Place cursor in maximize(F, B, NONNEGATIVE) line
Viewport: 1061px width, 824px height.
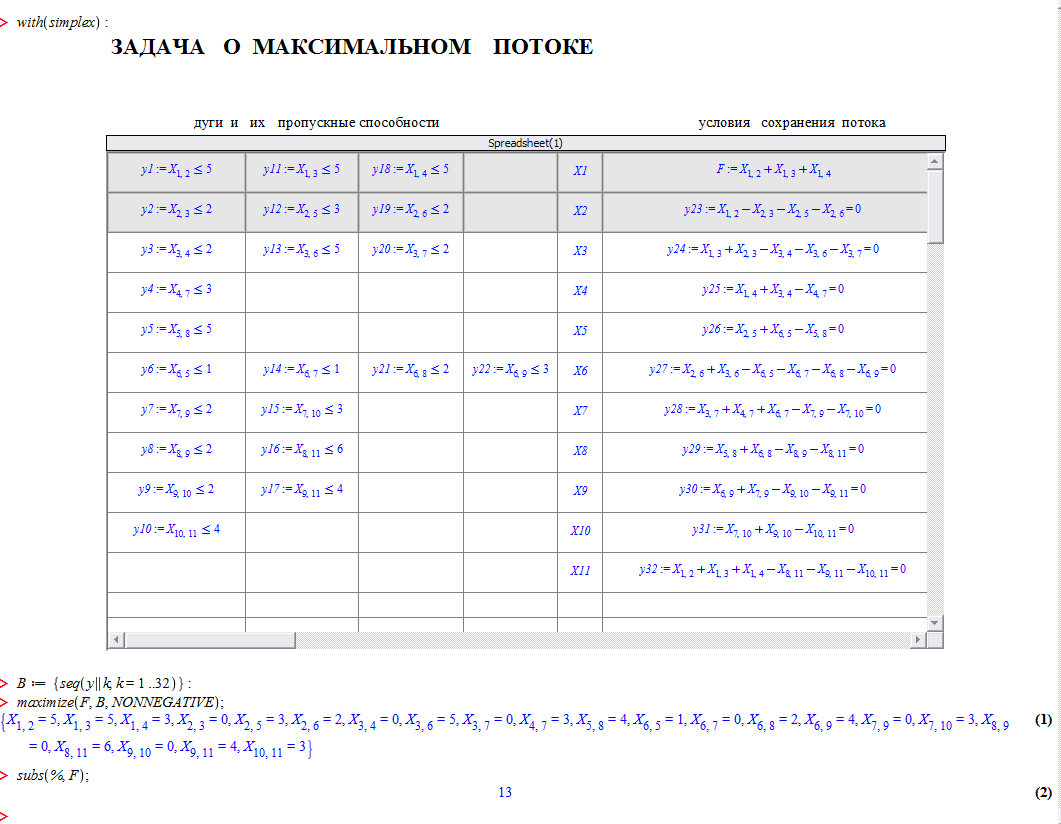coord(120,702)
